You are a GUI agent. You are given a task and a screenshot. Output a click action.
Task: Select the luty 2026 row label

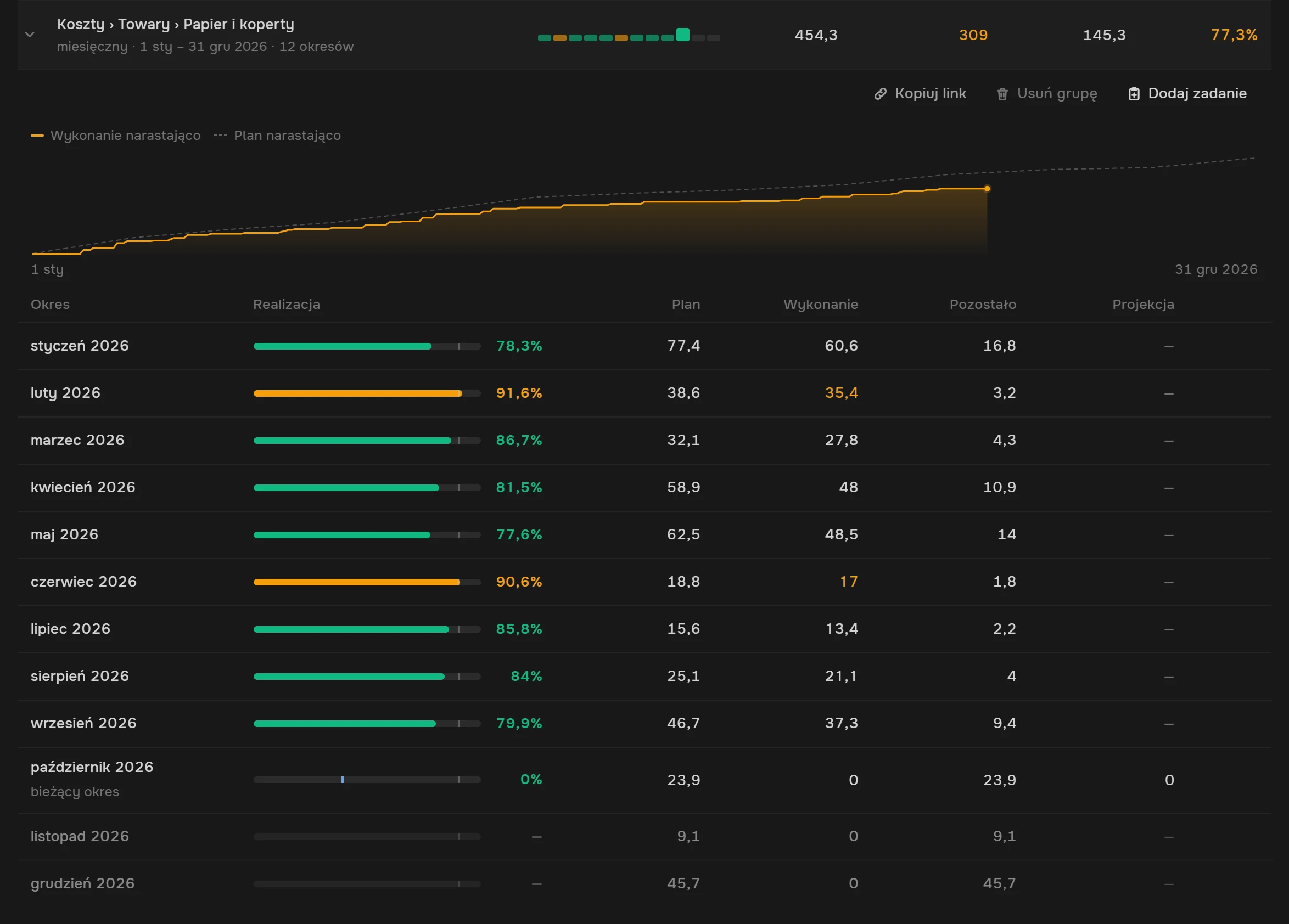[x=65, y=392]
